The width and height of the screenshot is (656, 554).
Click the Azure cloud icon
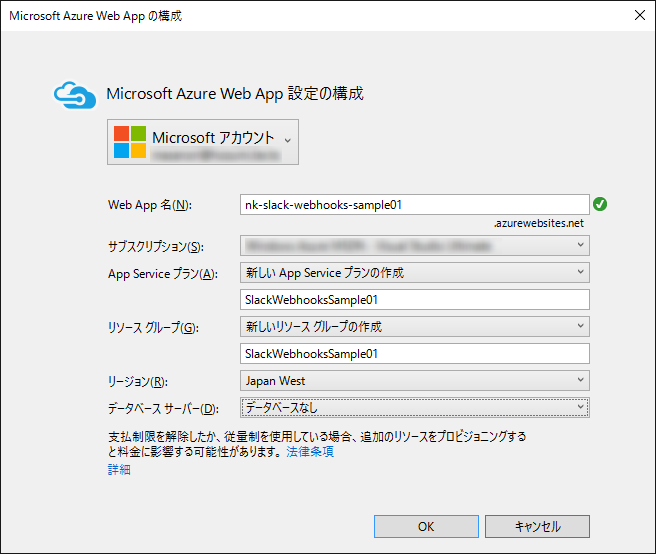(x=75, y=95)
